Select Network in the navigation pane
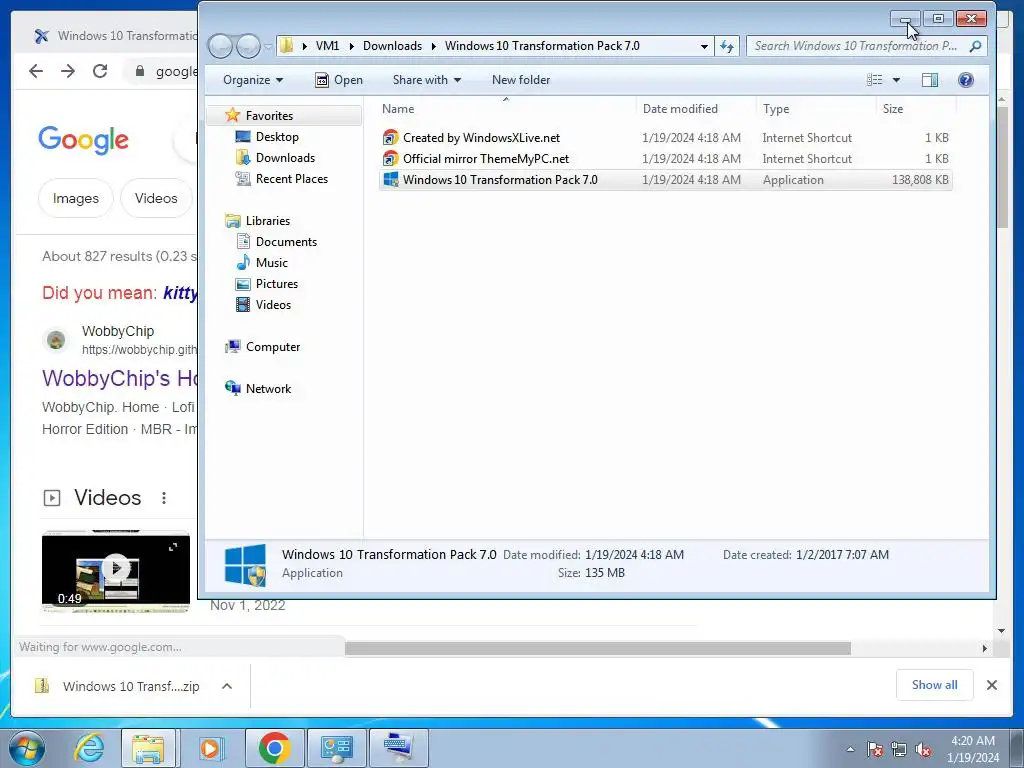The width and height of the screenshot is (1024, 768). pos(268,389)
